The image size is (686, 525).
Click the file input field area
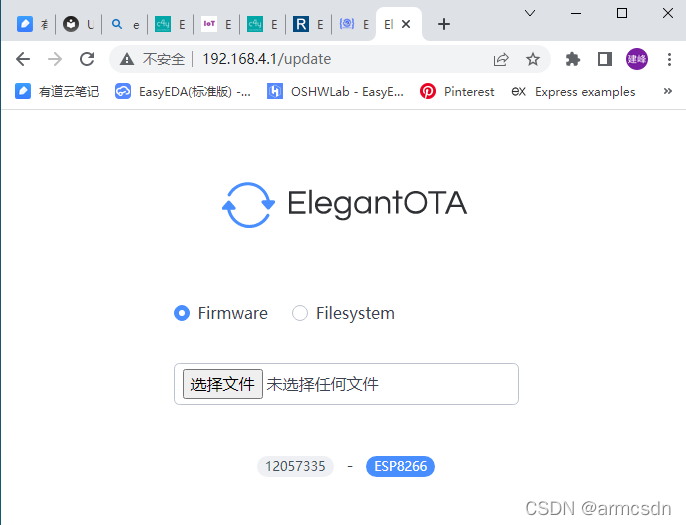pyautogui.click(x=346, y=384)
